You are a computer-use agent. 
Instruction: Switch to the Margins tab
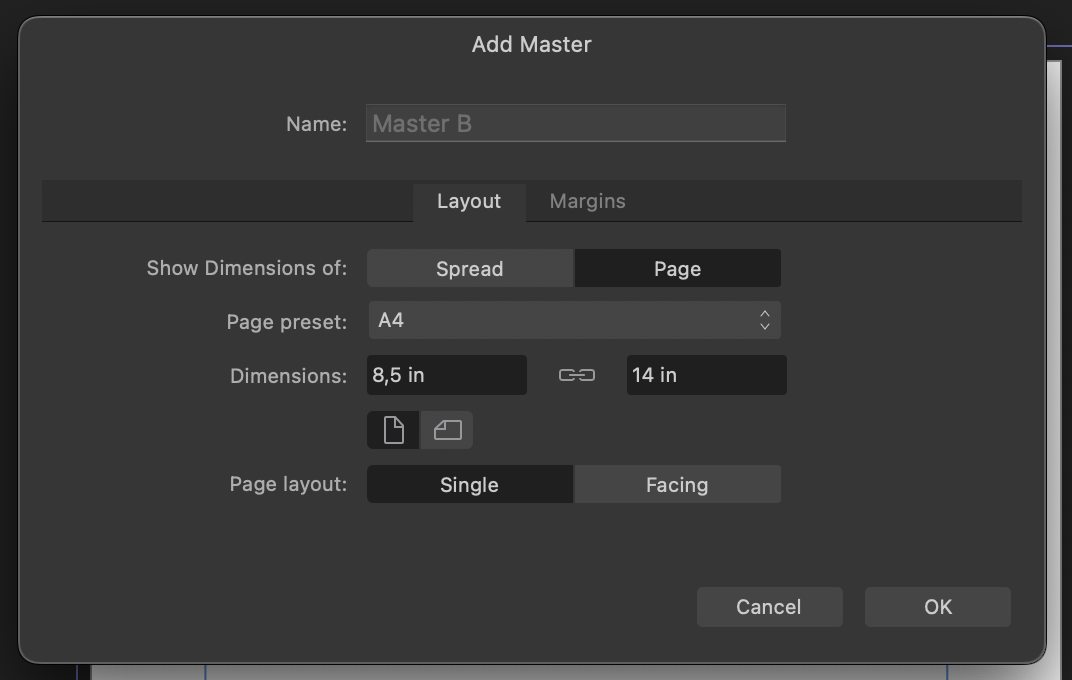[x=587, y=201]
